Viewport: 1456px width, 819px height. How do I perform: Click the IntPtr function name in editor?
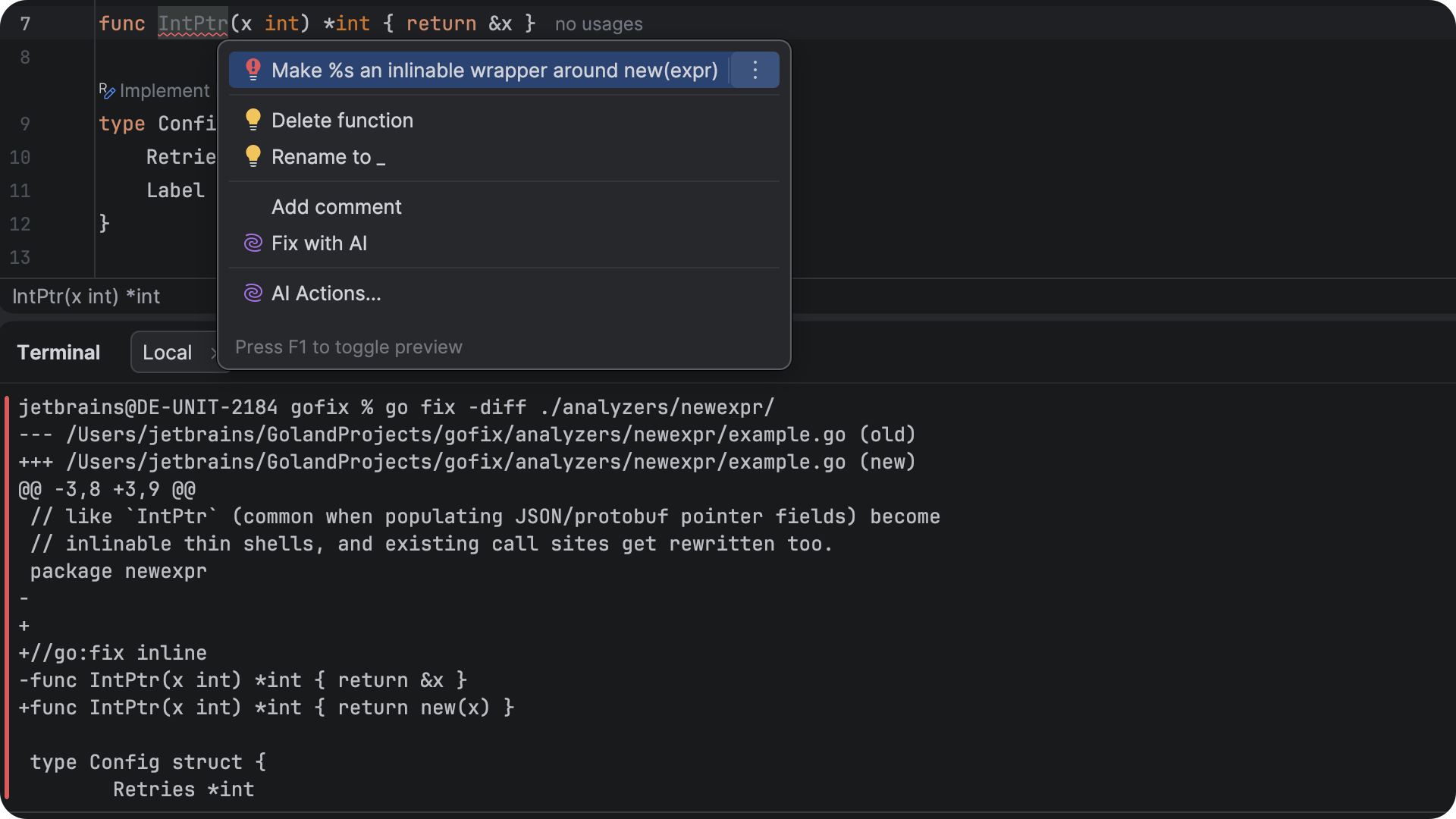pyautogui.click(x=193, y=24)
